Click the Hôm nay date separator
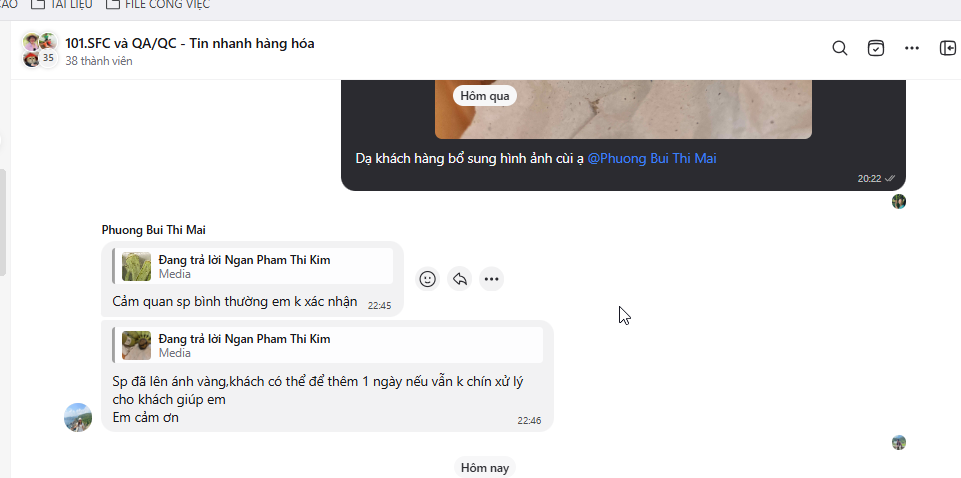 click(485, 467)
